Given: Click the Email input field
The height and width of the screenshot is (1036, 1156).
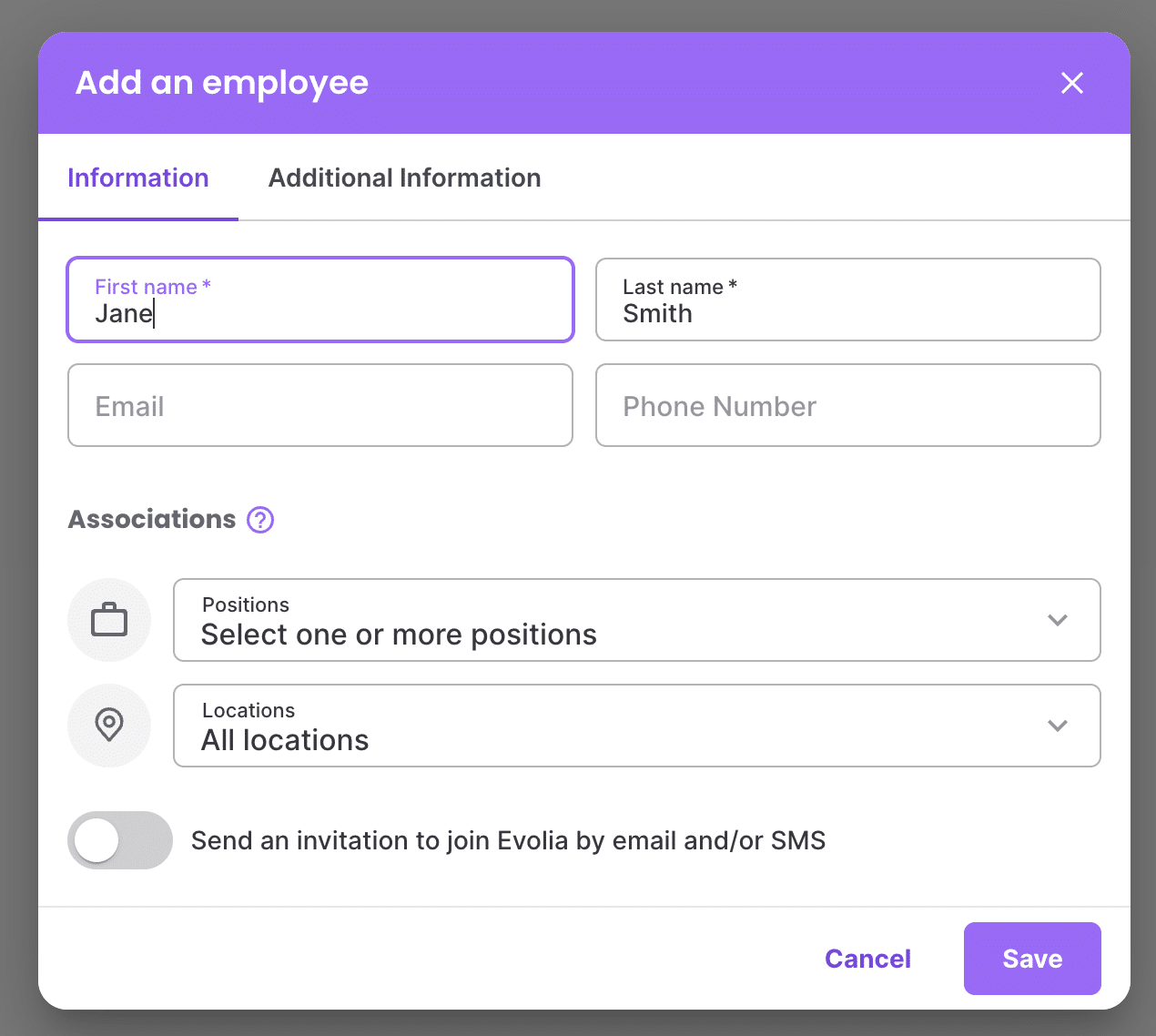Looking at the screenshot, I should (x=319, y=405).
